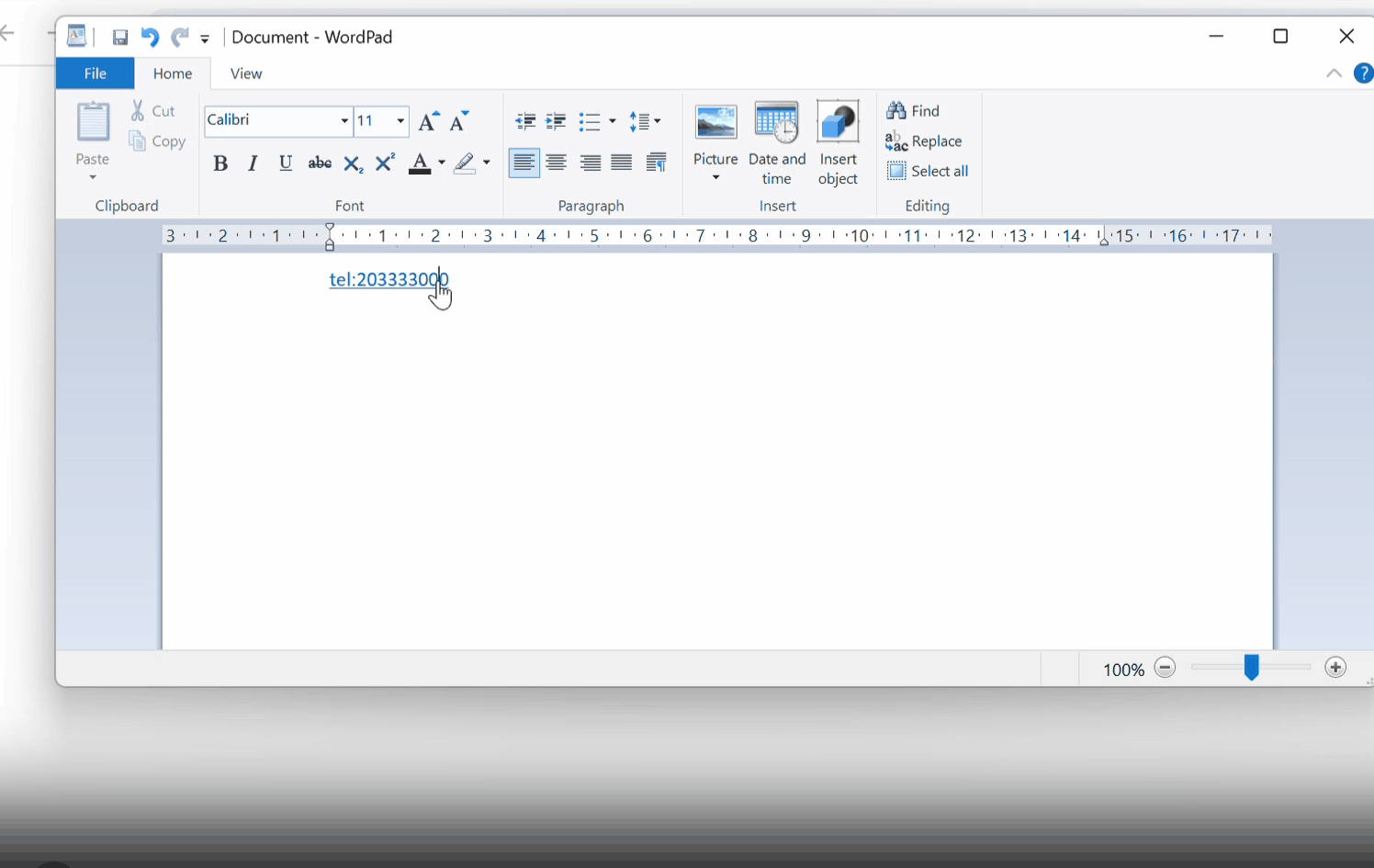Screen dimensions: 1374x868
Task: Open the text highlight color dropdown
Action: 486,163
